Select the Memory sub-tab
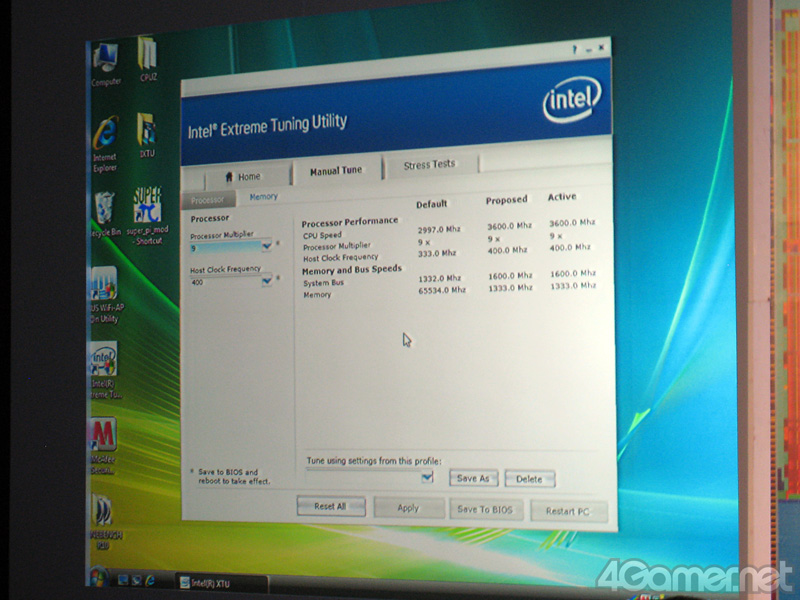The image size is (800, 600). point(263,196)
